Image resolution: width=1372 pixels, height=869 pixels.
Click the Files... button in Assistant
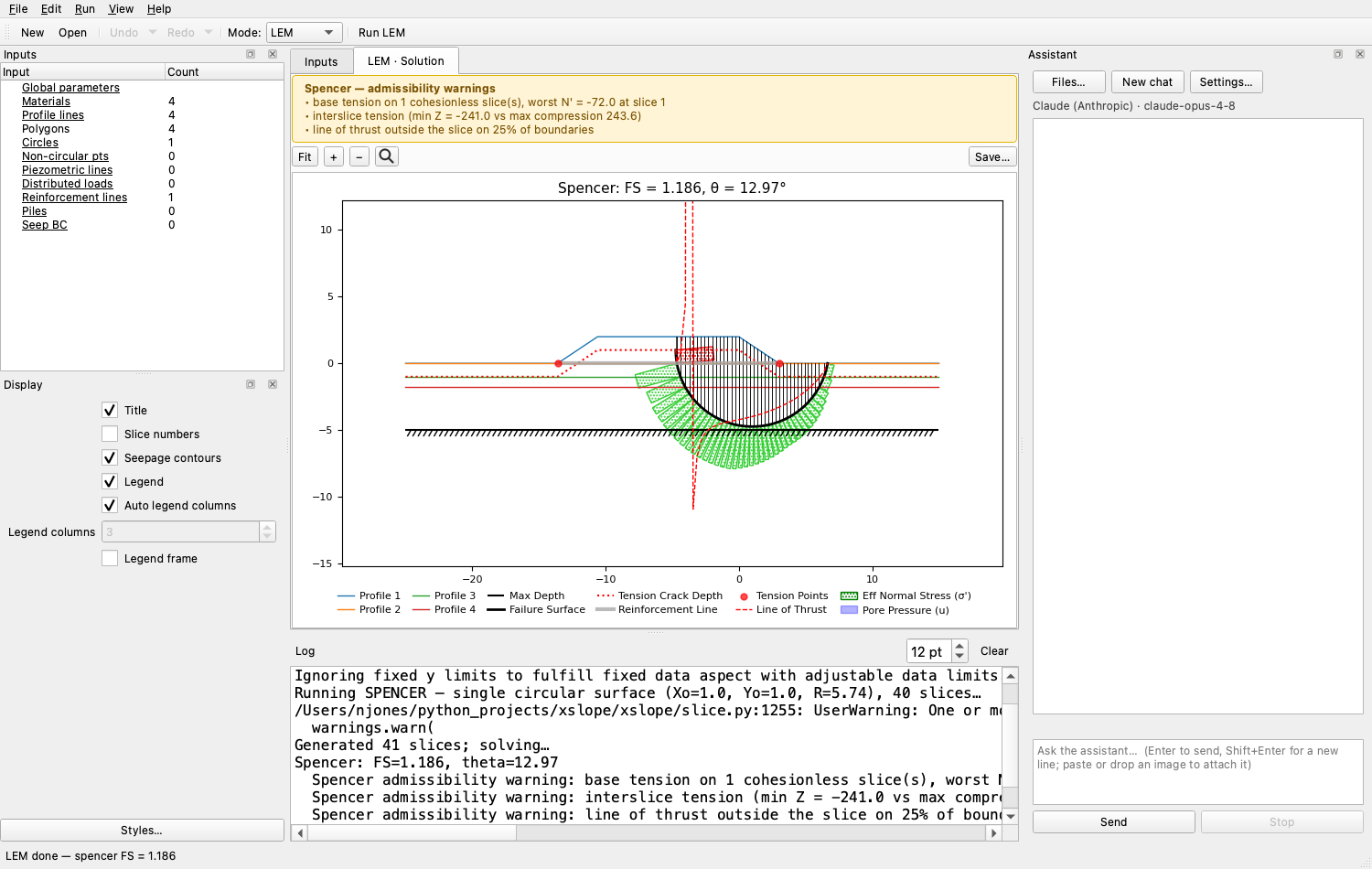(x=1068, y=81)
